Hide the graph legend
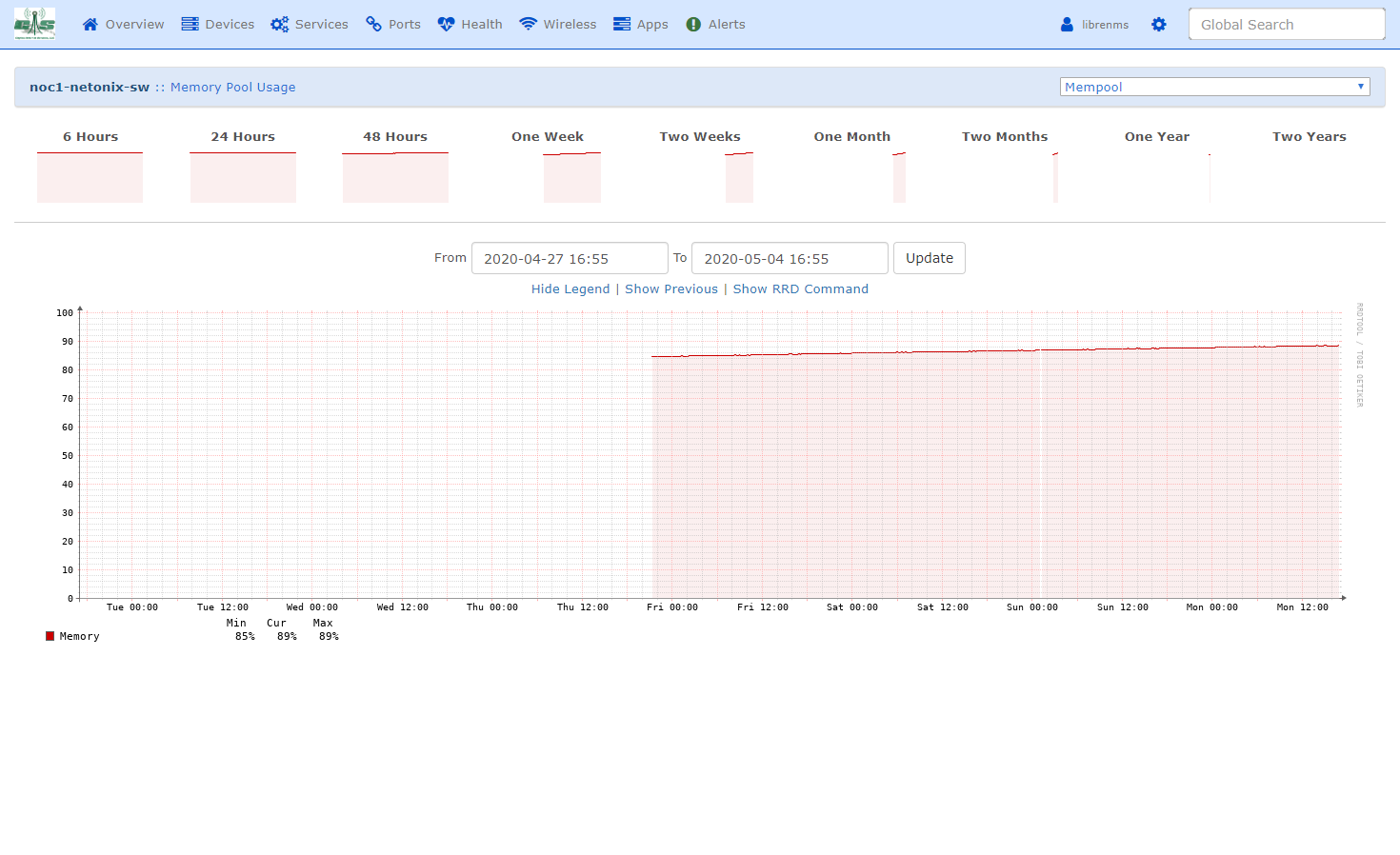Image resolution: width=1400 pixels, height=855 pixels. [x=570, y=289]
